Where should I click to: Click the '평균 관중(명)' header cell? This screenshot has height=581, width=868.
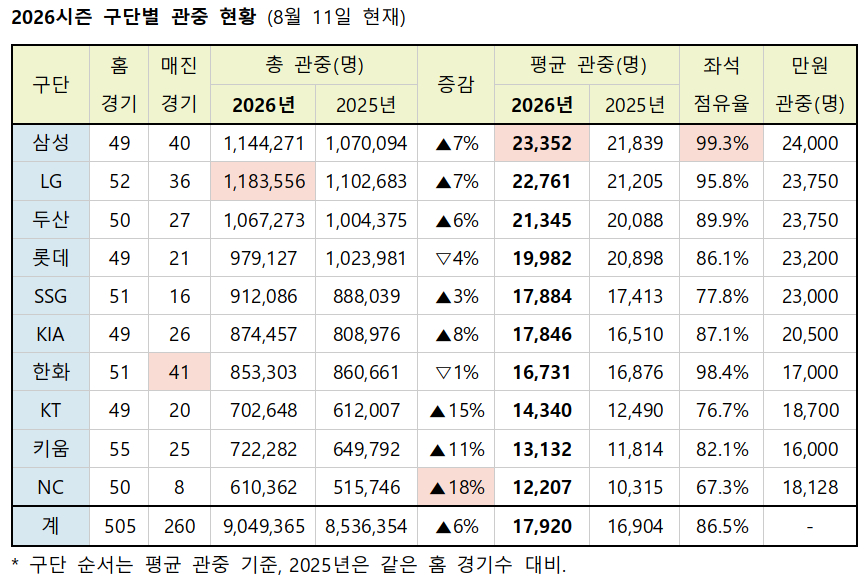click(x=587, y=65)
